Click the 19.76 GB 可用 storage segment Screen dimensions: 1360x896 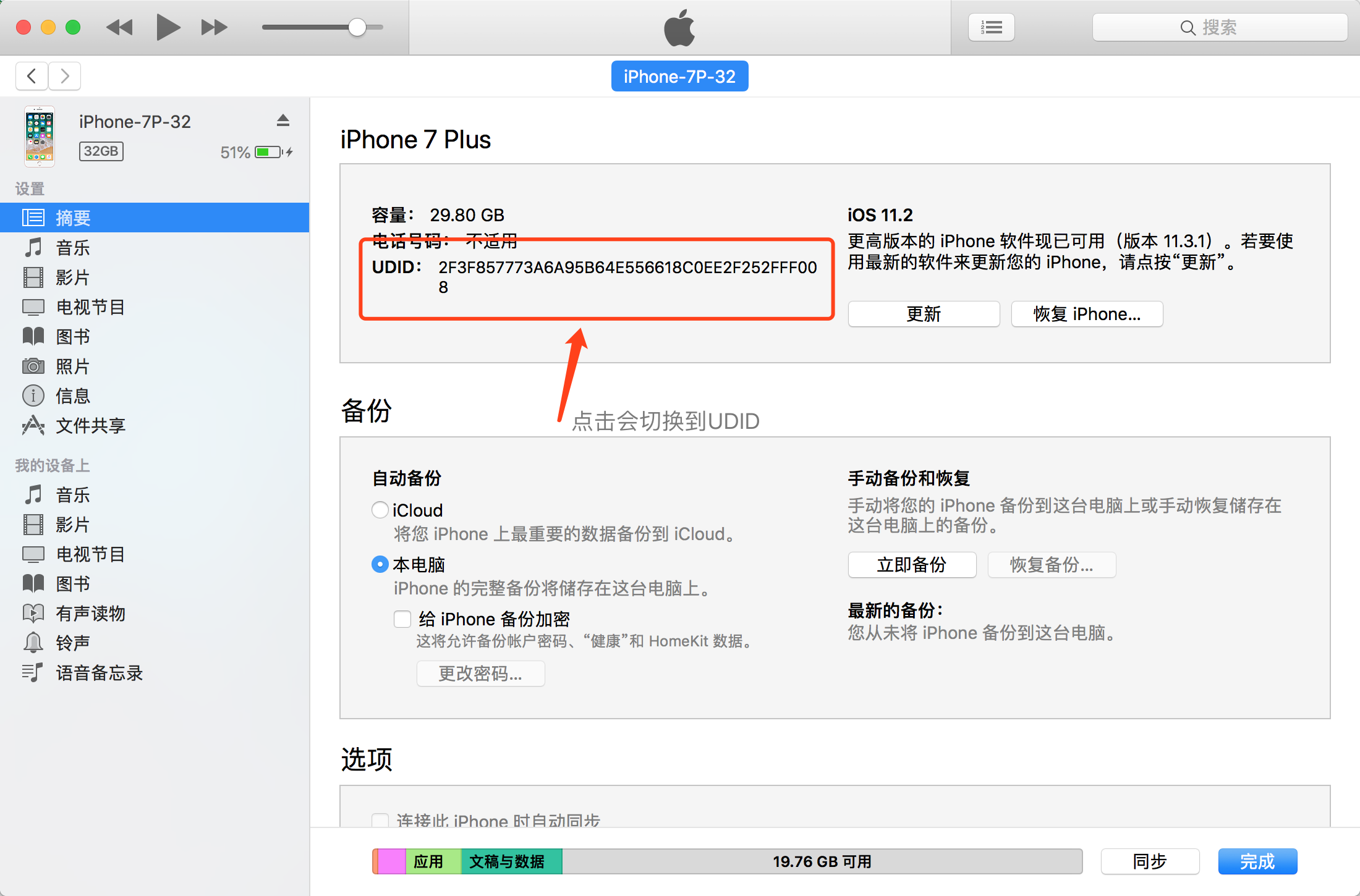tap(822, 861)
